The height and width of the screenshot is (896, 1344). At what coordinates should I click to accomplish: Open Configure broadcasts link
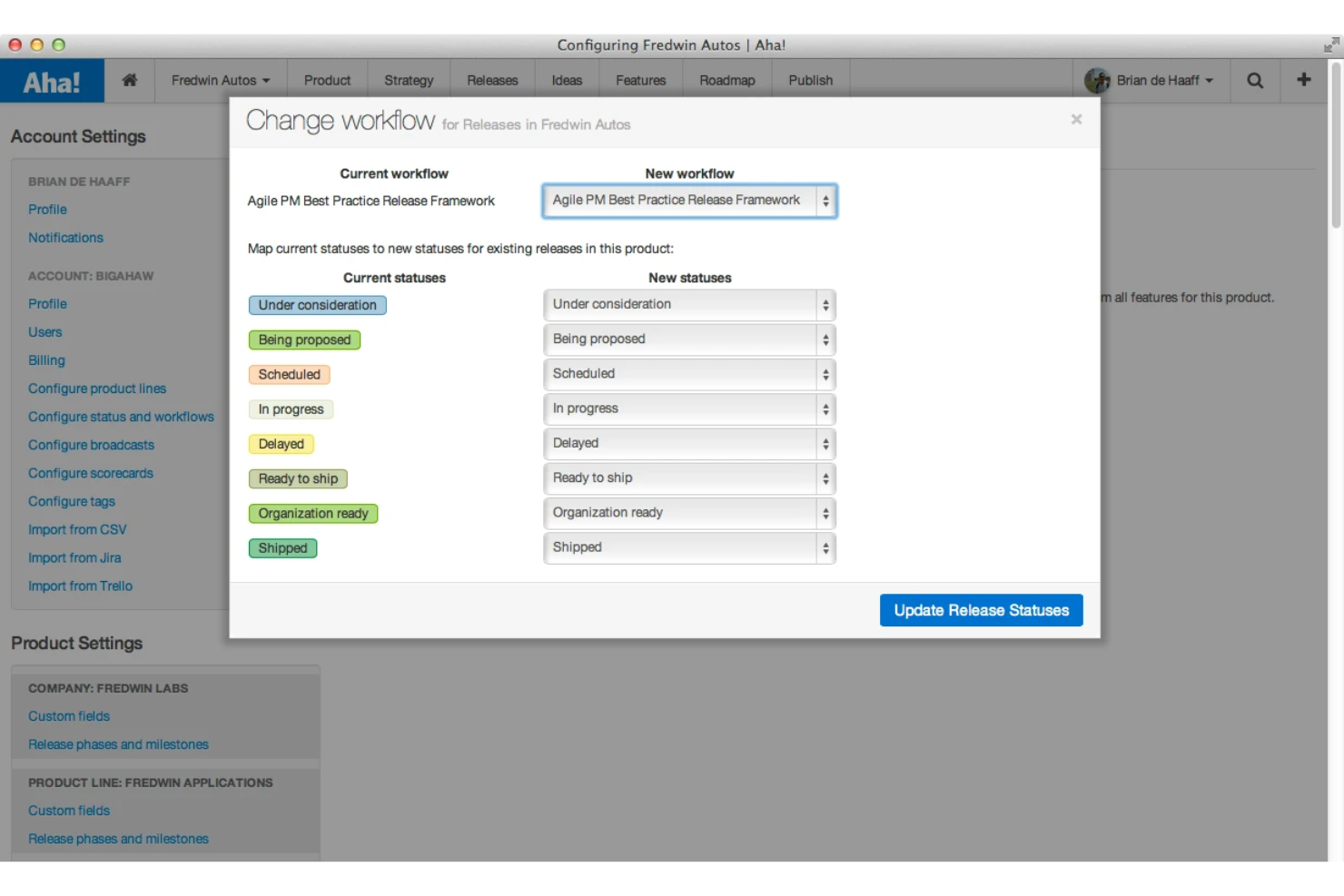[x=91, y=445]
